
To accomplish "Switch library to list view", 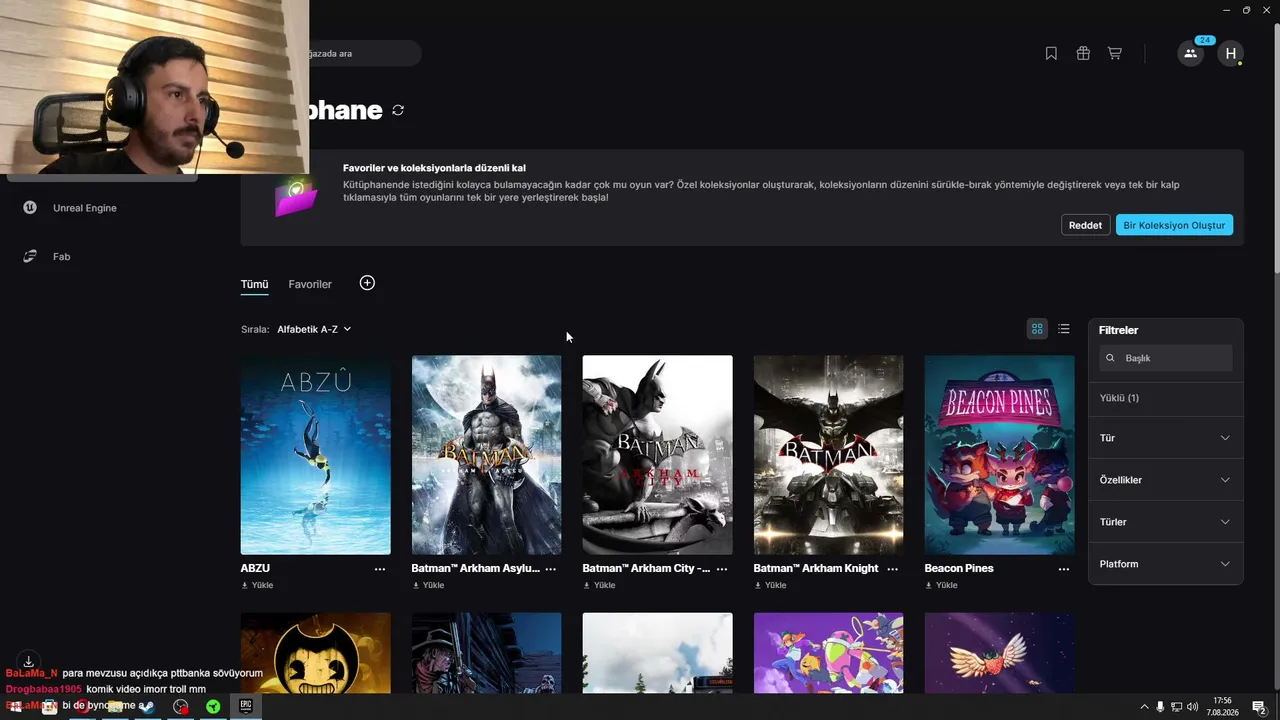I will click(1064, 329).
